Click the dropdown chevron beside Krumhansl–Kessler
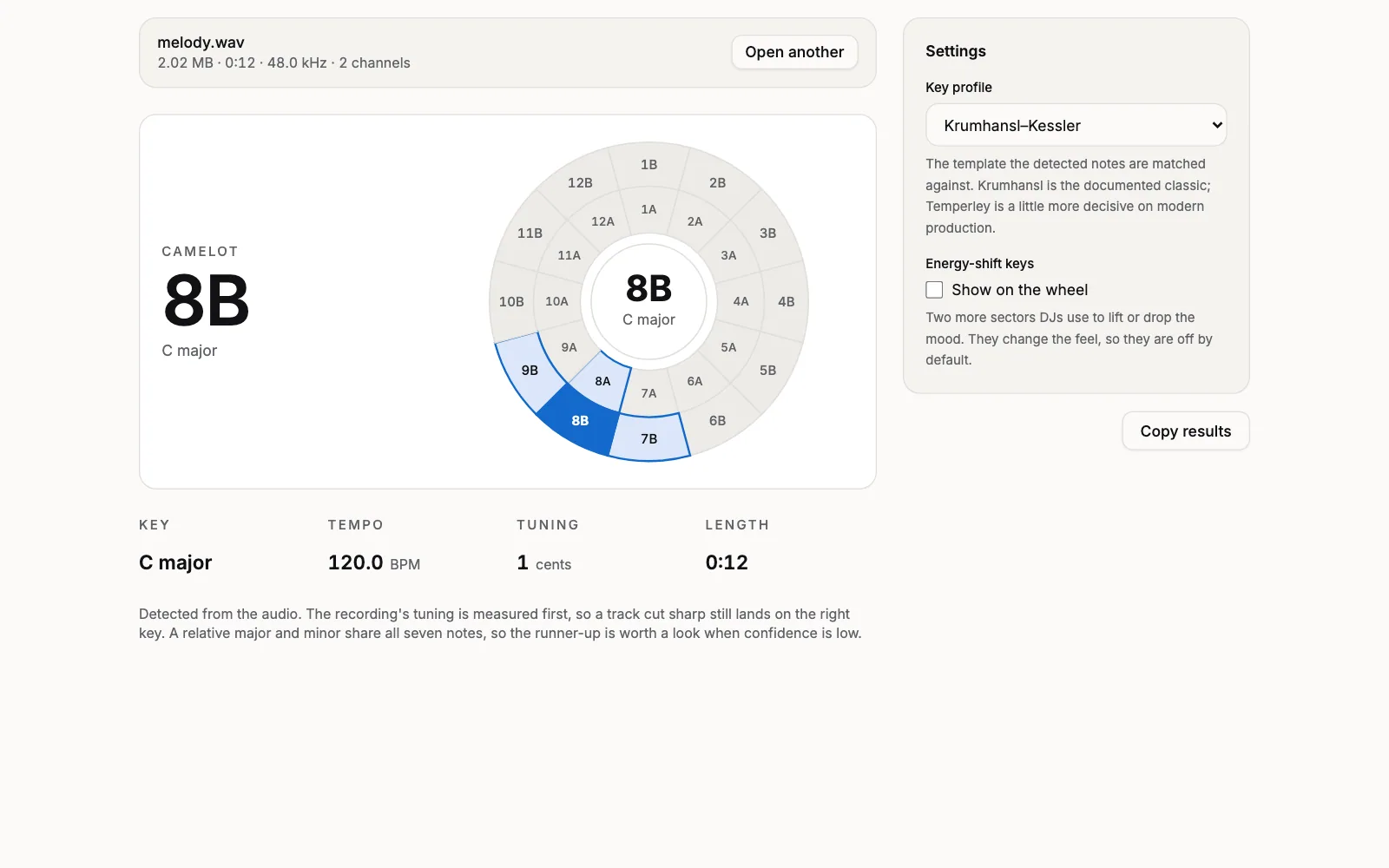The image size is (1389, 868). pyautogui.click(x=1217, y=125)
